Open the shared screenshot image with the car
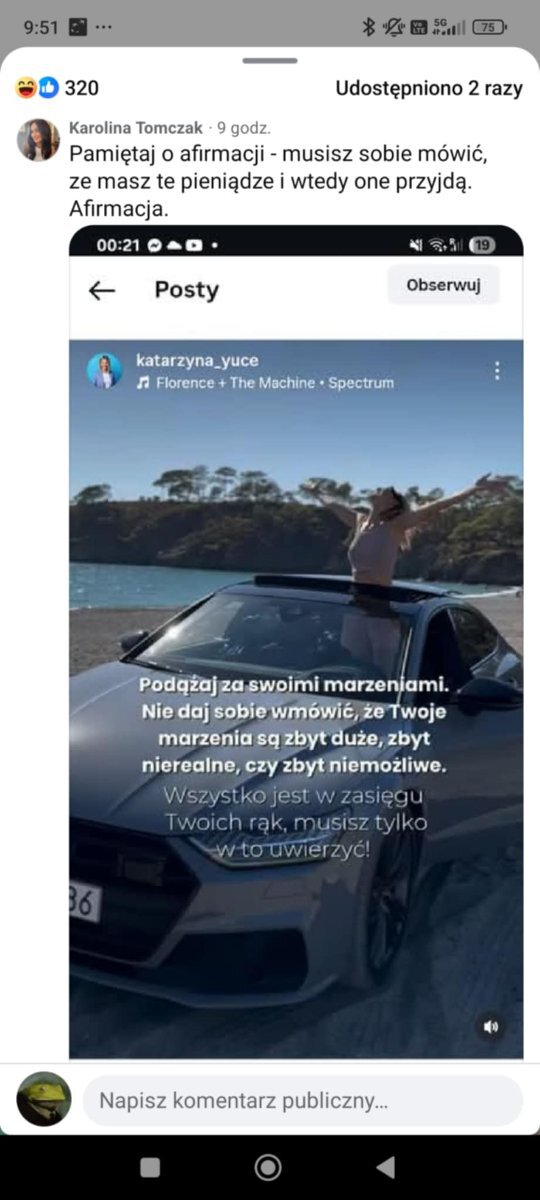This screenshot has width=540, height=1200. click(296, 641)
